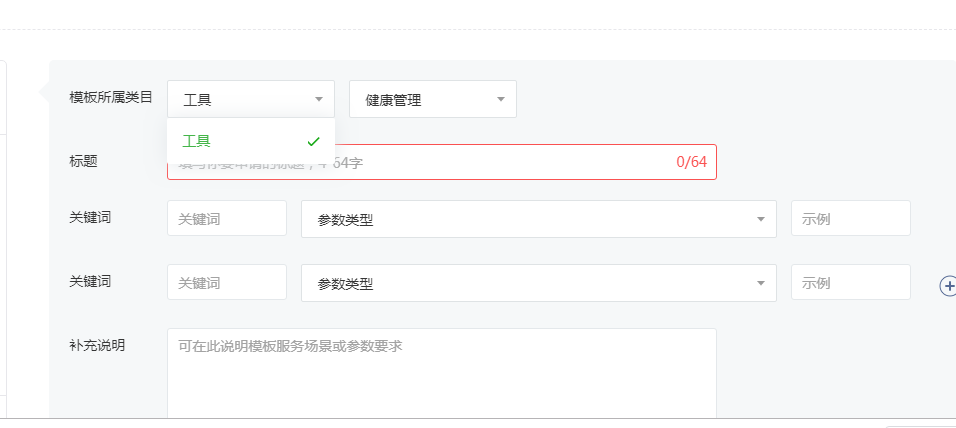Click the second 关键词 input box
This screenshot has height=428, width=956.
[x=227, y=283]
